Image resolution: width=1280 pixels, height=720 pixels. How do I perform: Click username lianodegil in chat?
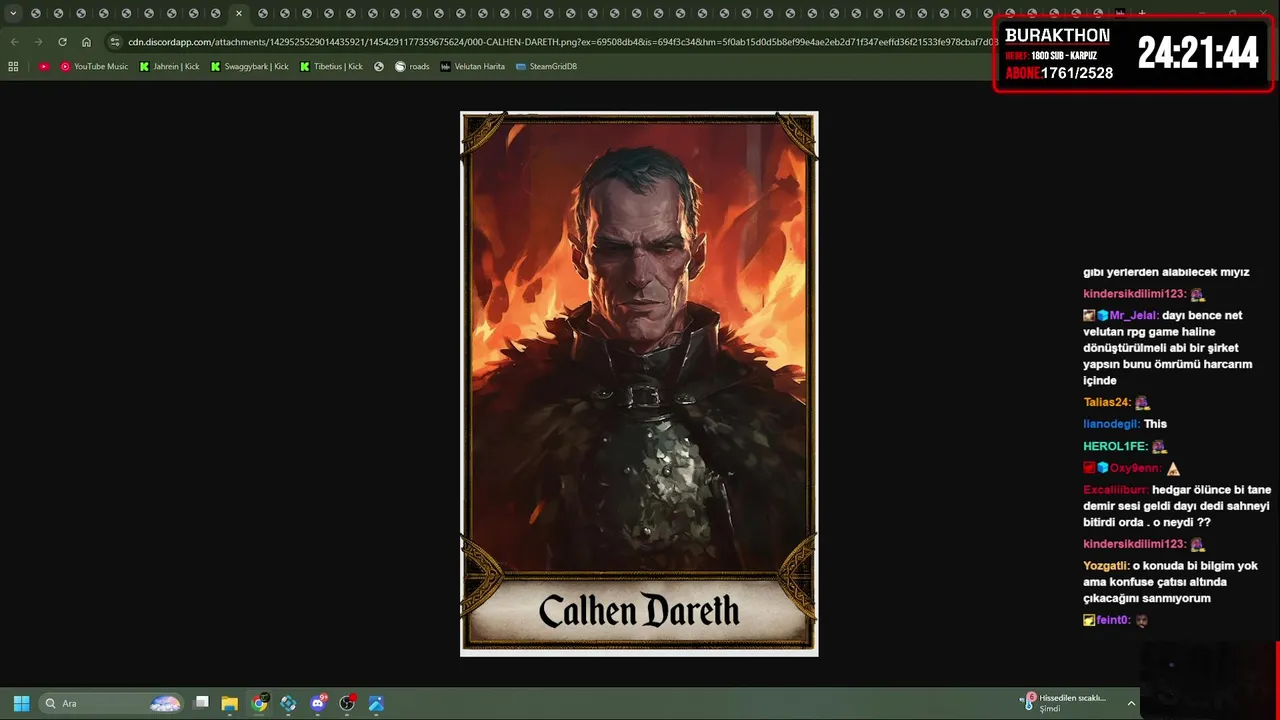(x=1111, y=424)
